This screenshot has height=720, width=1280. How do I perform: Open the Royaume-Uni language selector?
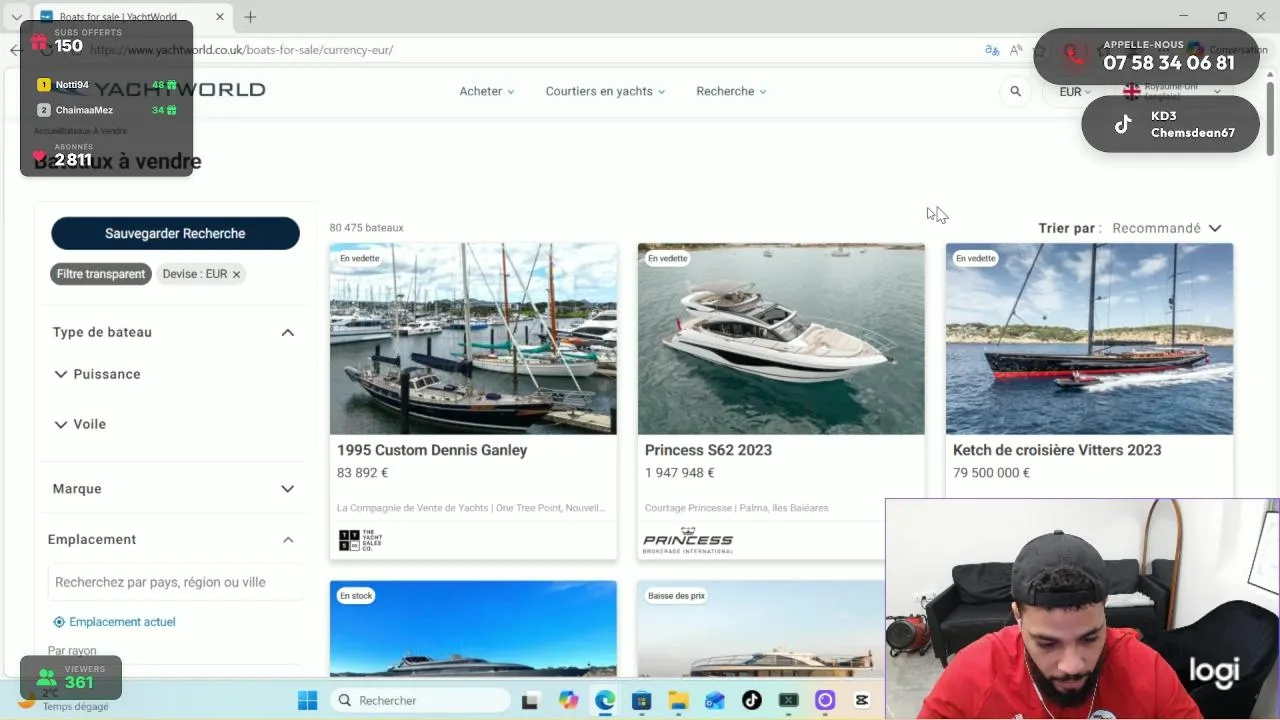tap(1172, 91)
